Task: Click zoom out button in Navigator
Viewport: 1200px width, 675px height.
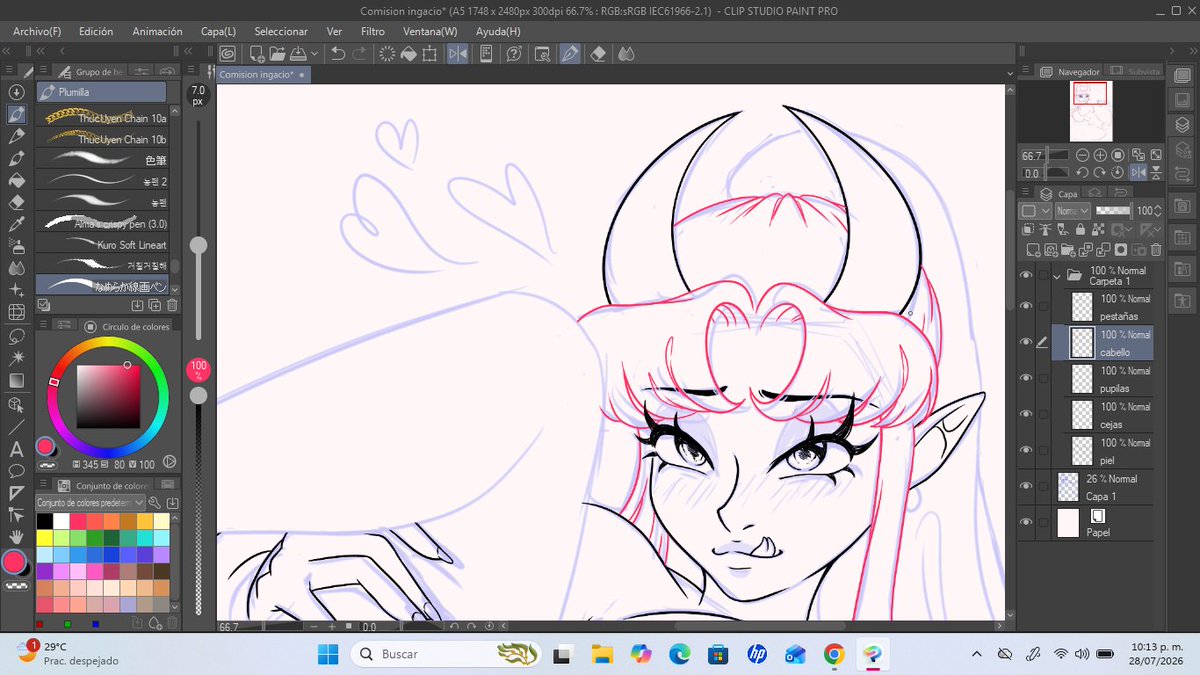Action: point(1082,155)
